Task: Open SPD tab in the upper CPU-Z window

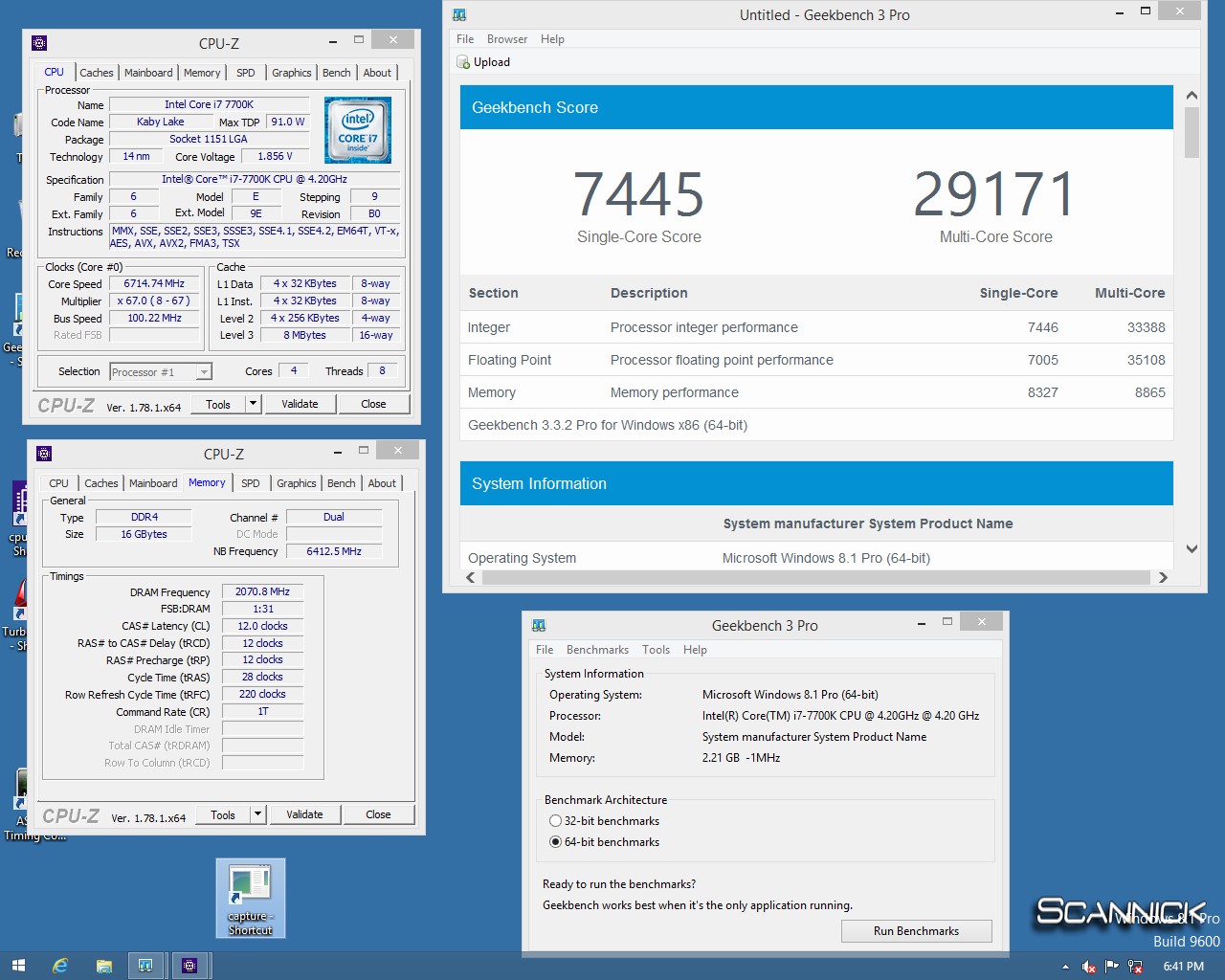Action: click(x=246, y=73)
